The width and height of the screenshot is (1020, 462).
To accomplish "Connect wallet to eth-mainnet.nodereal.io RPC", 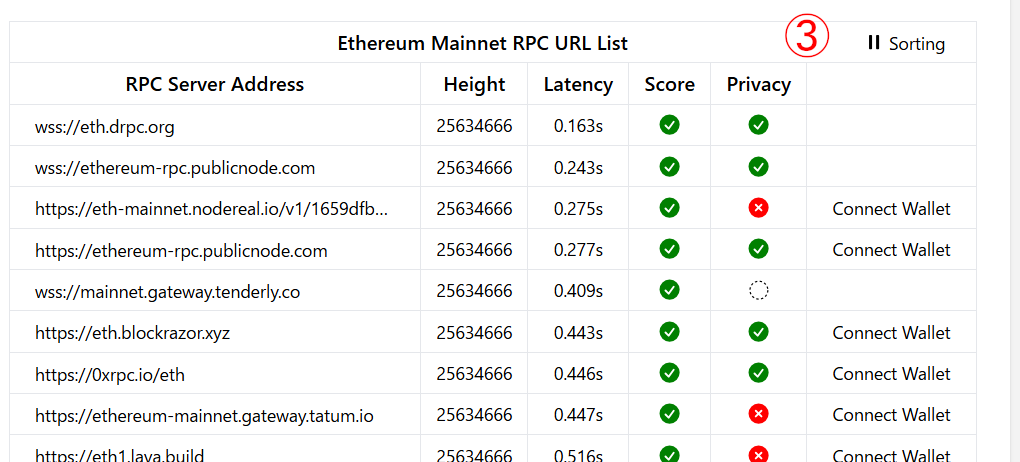I will [891, 208].
